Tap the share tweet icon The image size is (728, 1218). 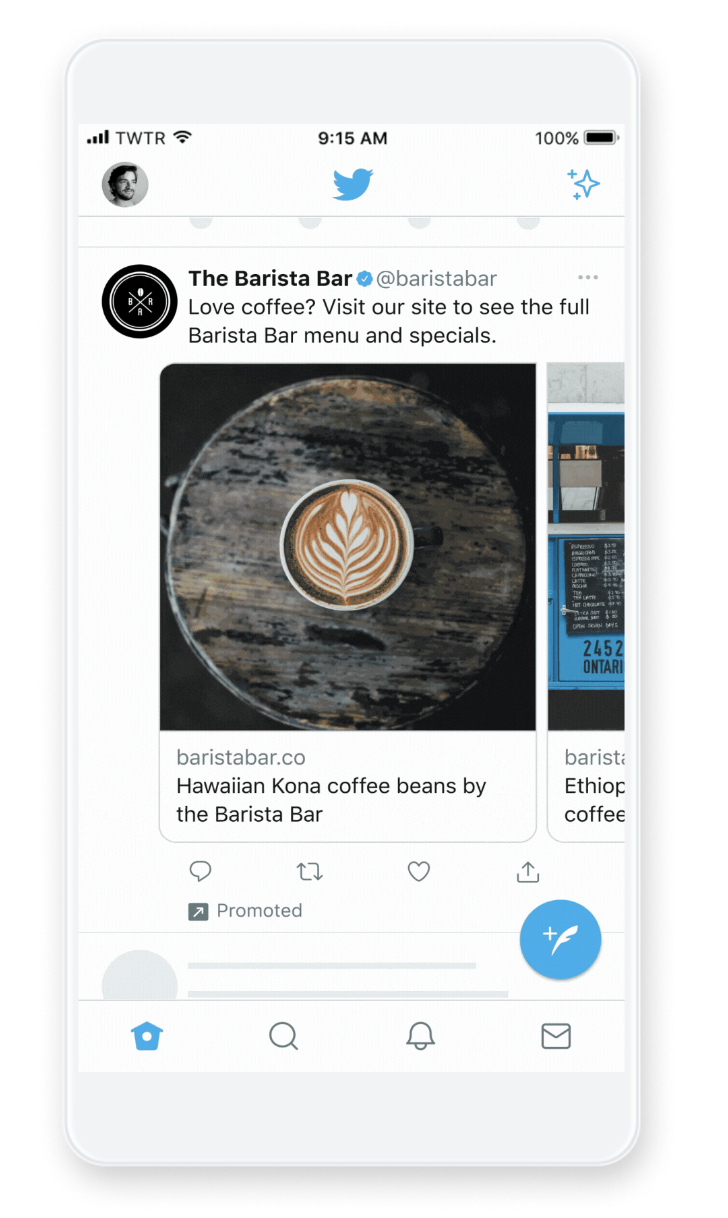point(528,872)
